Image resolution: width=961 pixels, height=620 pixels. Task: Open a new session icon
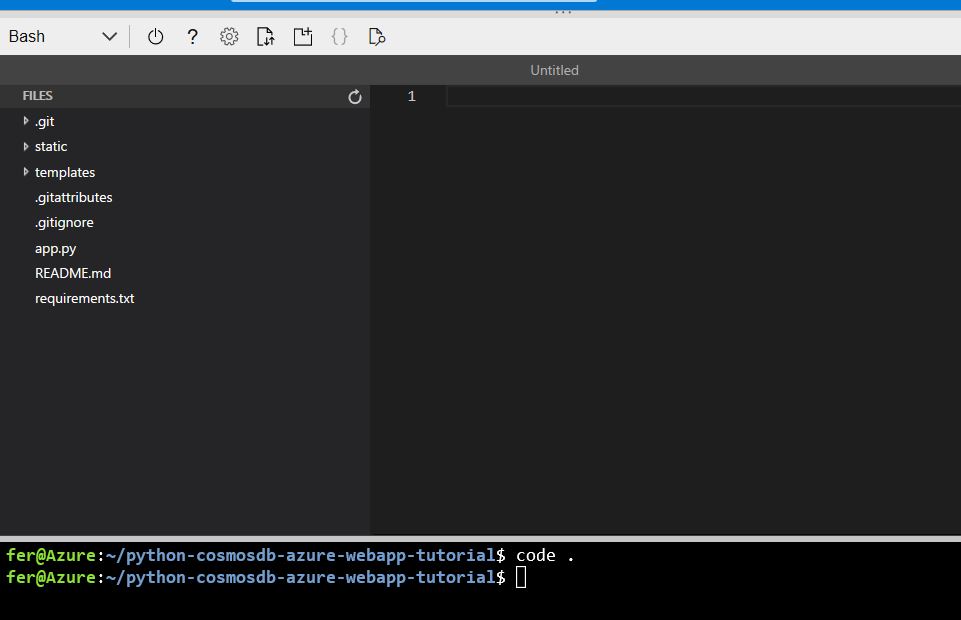click(303, 37)
